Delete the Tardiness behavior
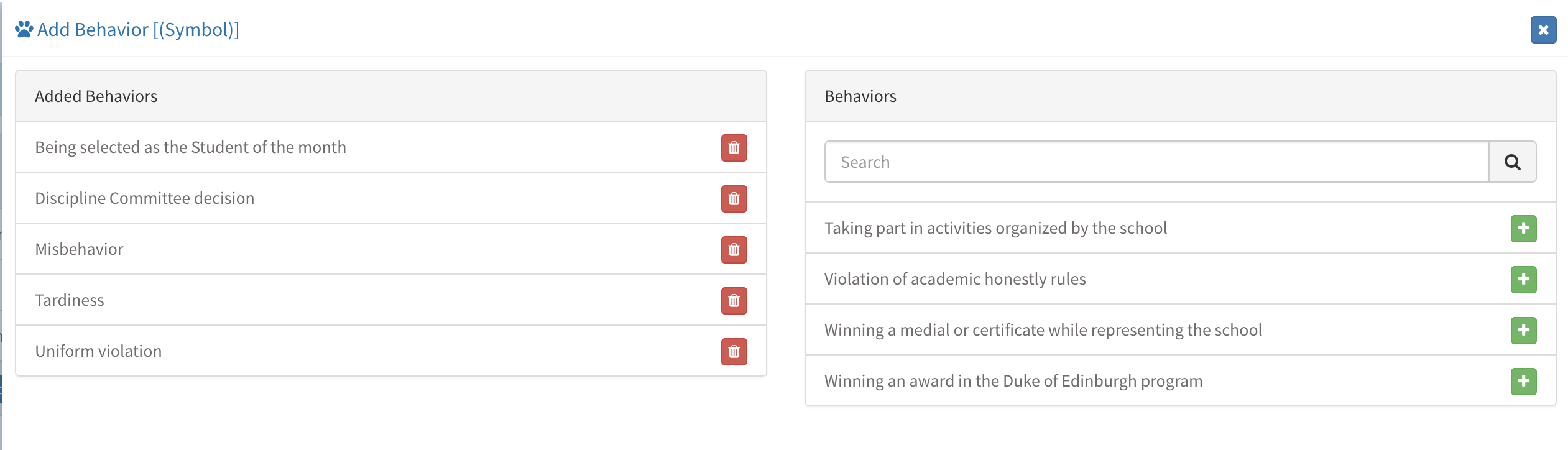The width and height of the screenshot is (1568, 450). point(734,301)
